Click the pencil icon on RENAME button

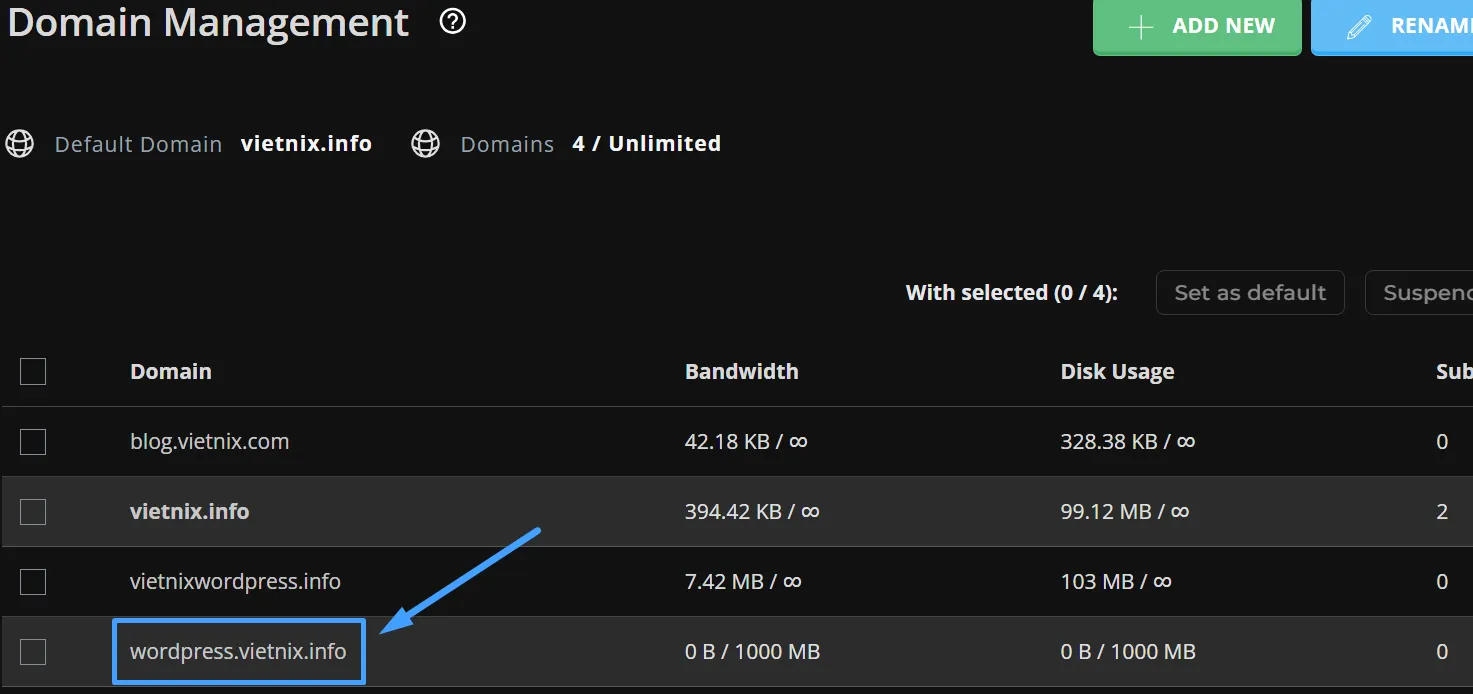point(1359,27)
